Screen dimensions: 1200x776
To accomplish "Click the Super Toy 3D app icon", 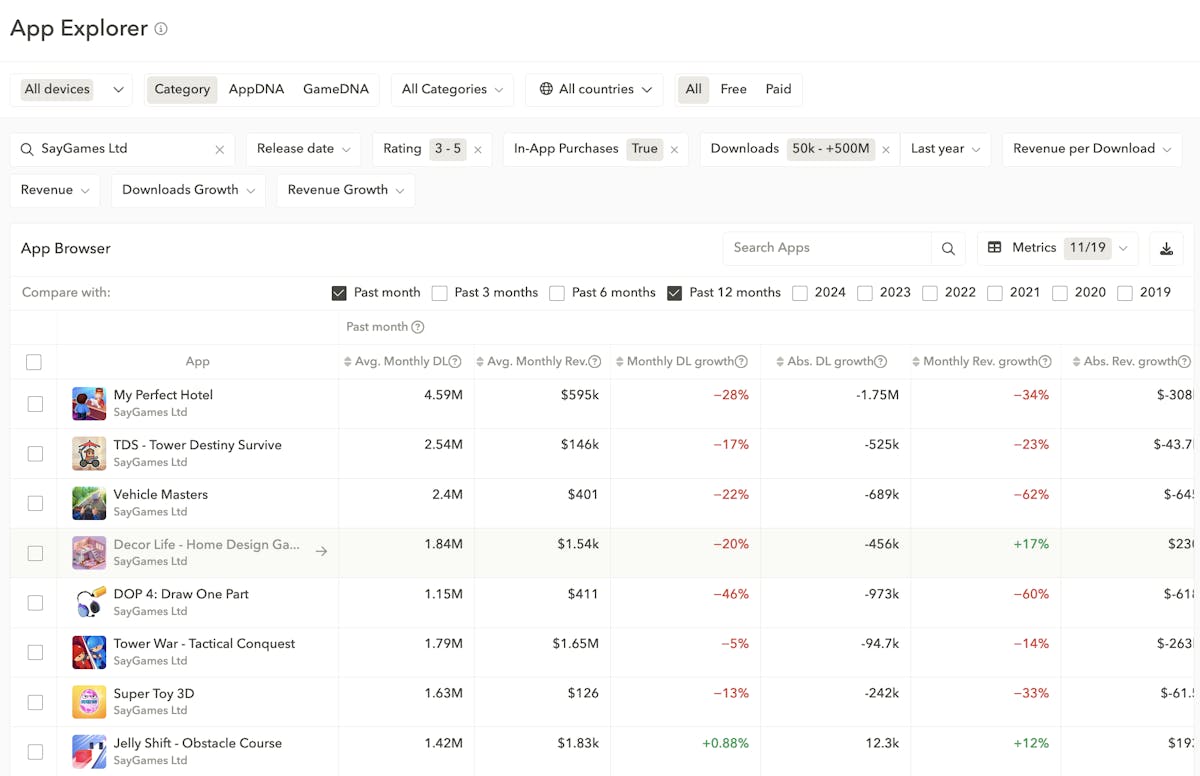I will click(89, 702).
